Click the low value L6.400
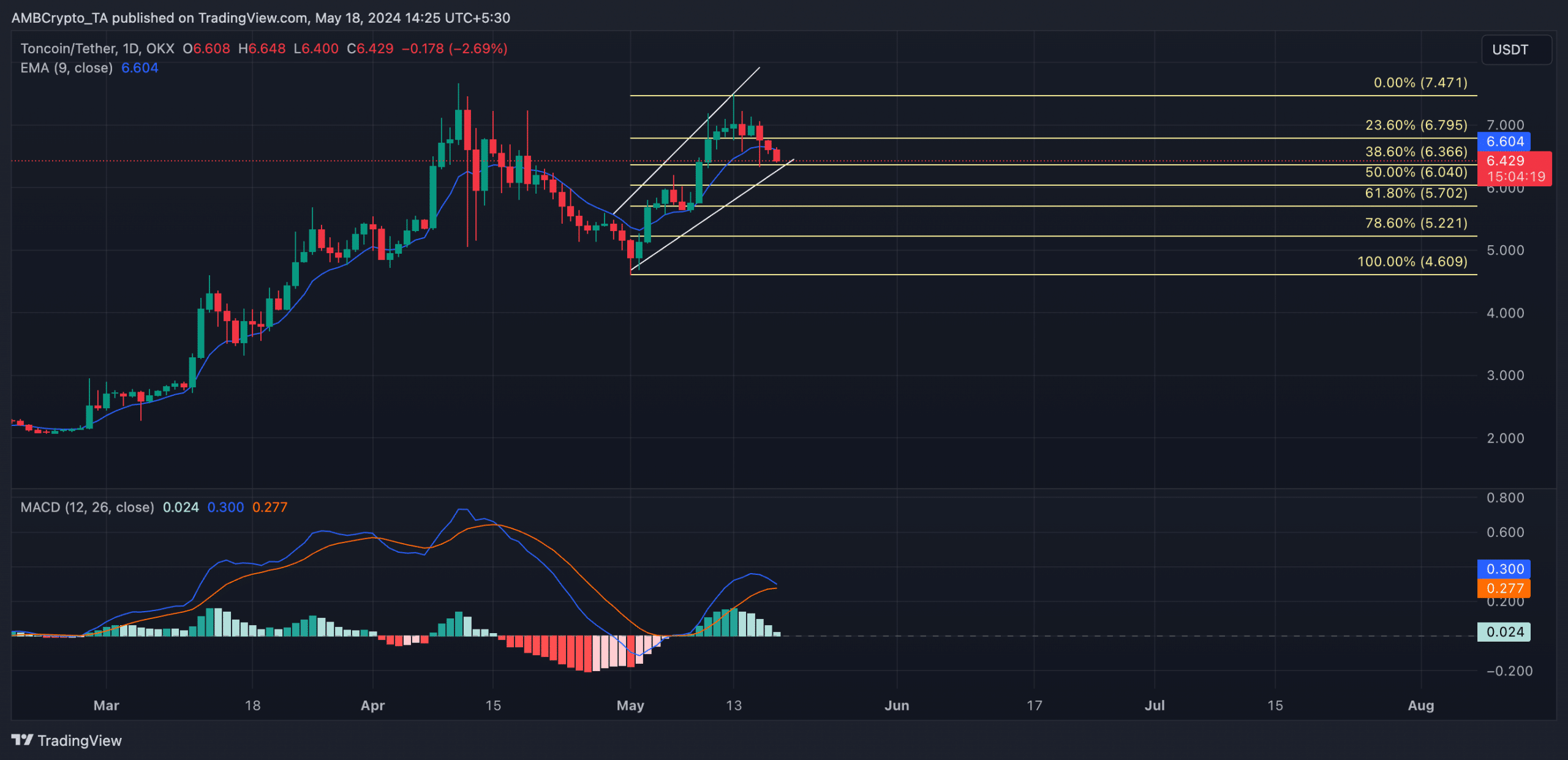The height and width of the screenshot is (760, 1568). 316,48
